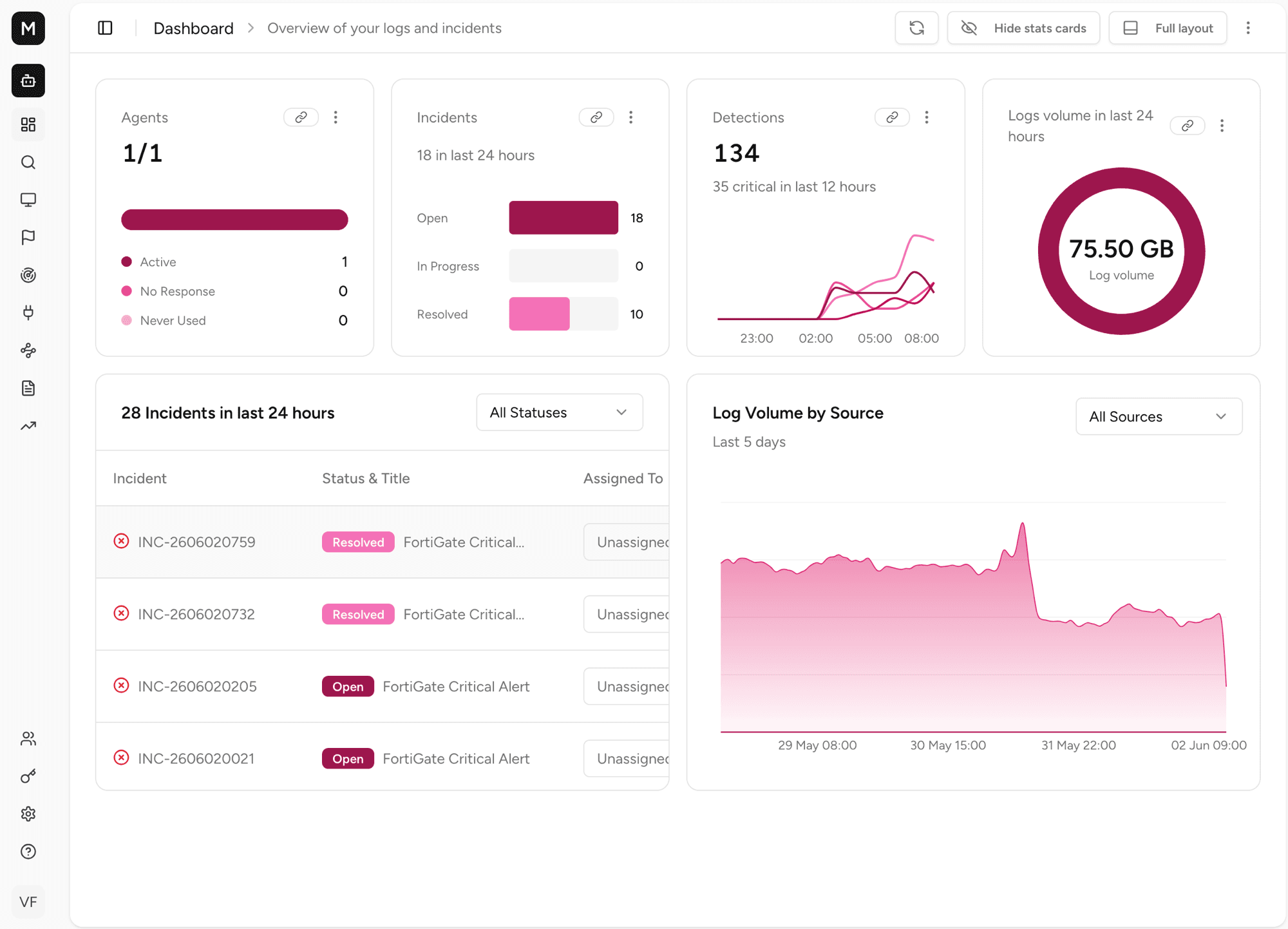Switch to Full layout
The height and width of the screenshot is (929, 1288).
[x=1168, y=28]
